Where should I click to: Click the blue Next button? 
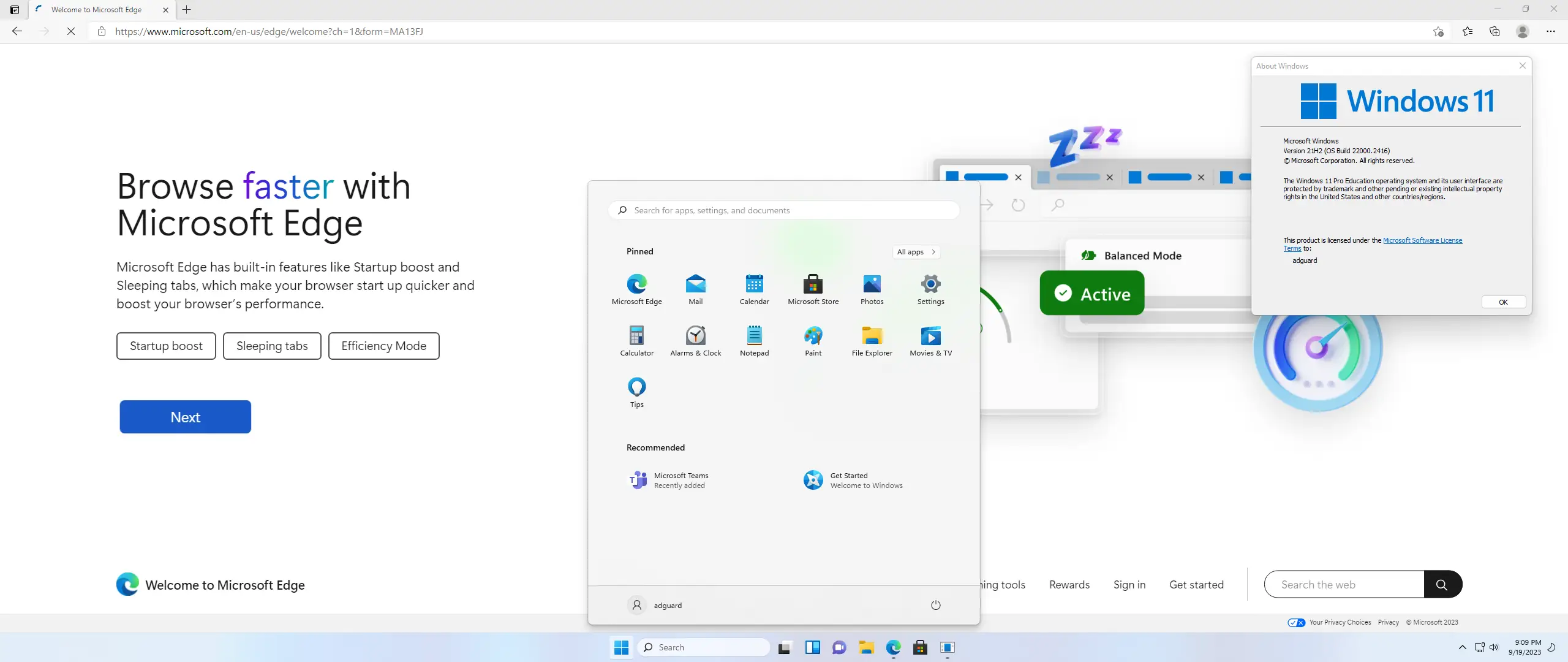point(185,417)
